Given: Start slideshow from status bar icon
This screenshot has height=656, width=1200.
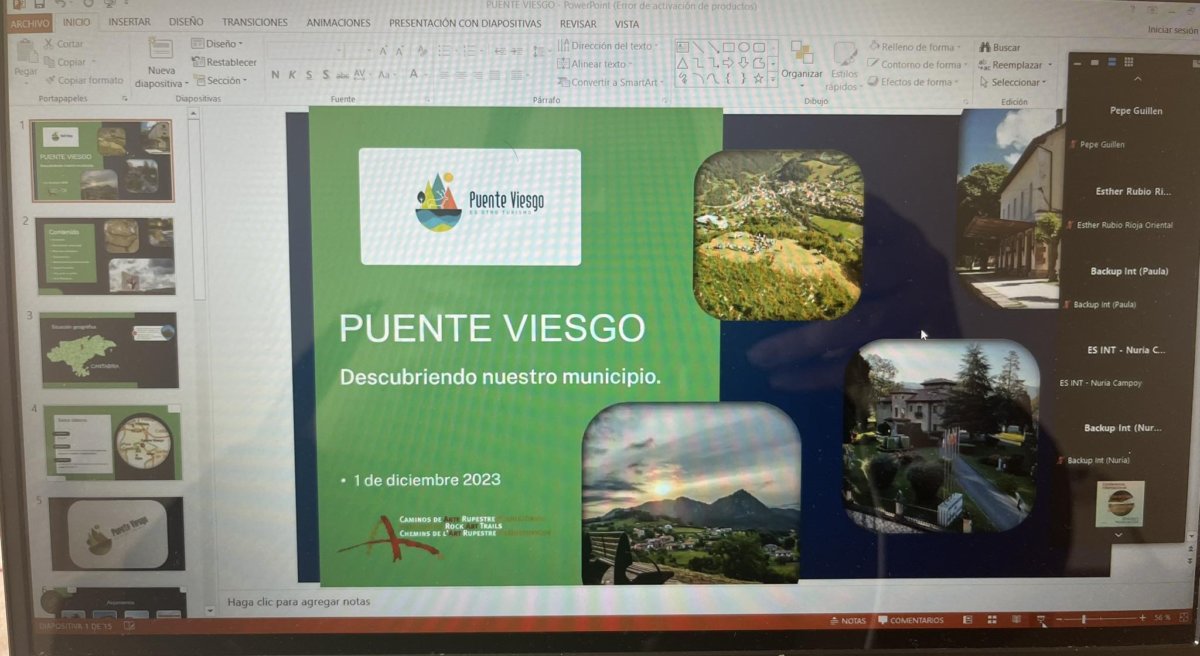Looking at the screenshot, I should [x=1041, y=620].
